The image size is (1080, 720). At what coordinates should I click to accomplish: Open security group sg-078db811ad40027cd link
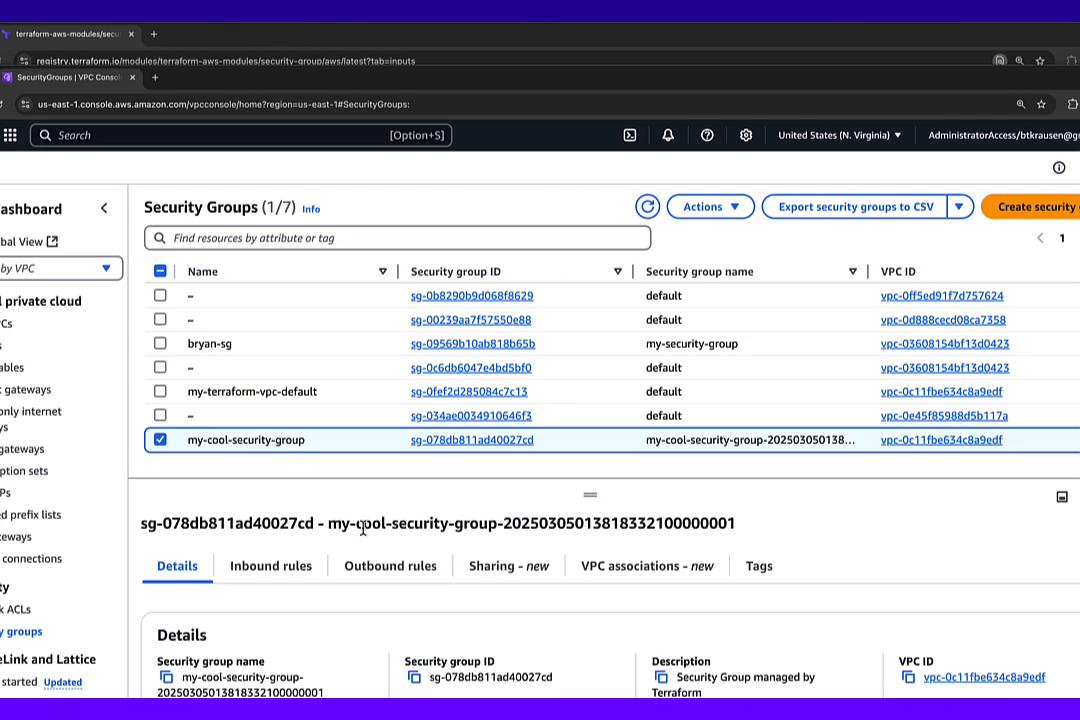472,440
